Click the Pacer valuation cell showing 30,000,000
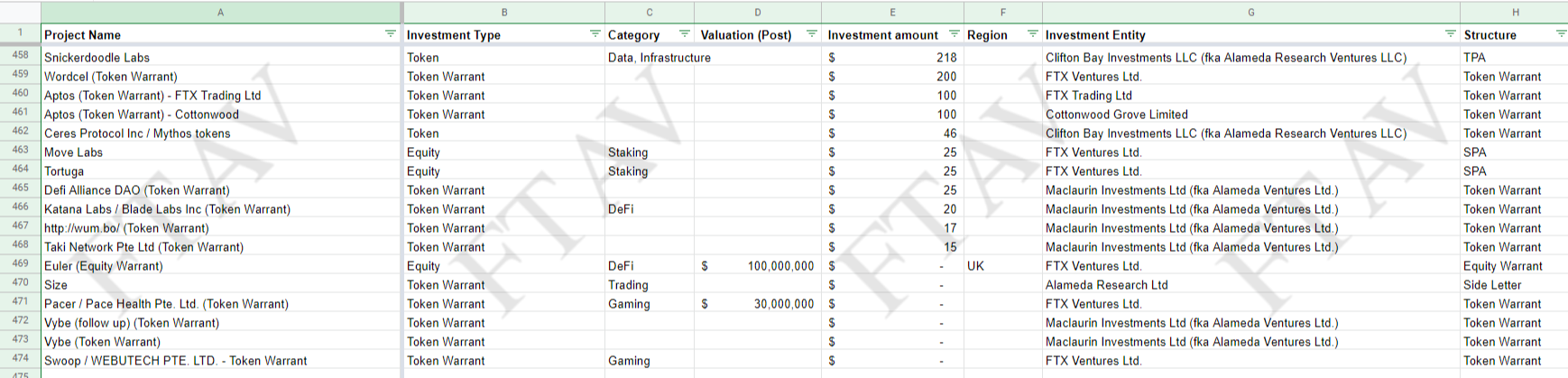1568x378 pixels. [x=757, y=304]
